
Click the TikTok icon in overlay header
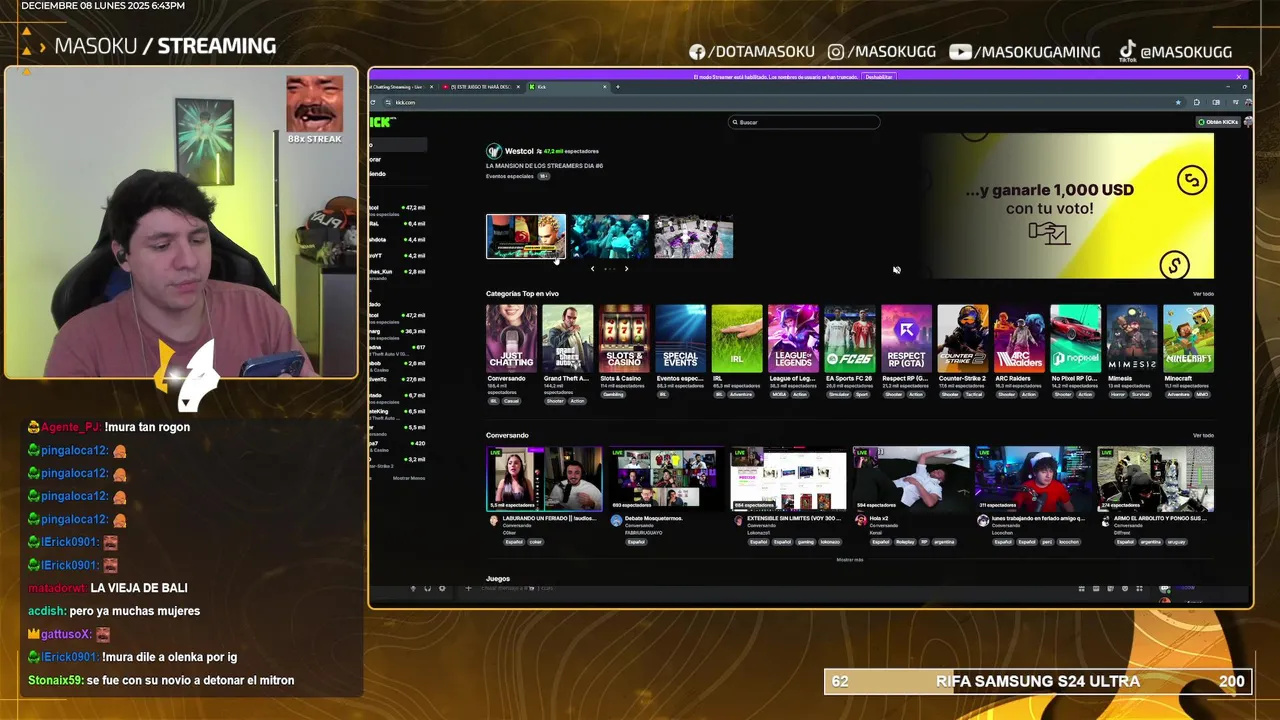tap(1127, 50)
